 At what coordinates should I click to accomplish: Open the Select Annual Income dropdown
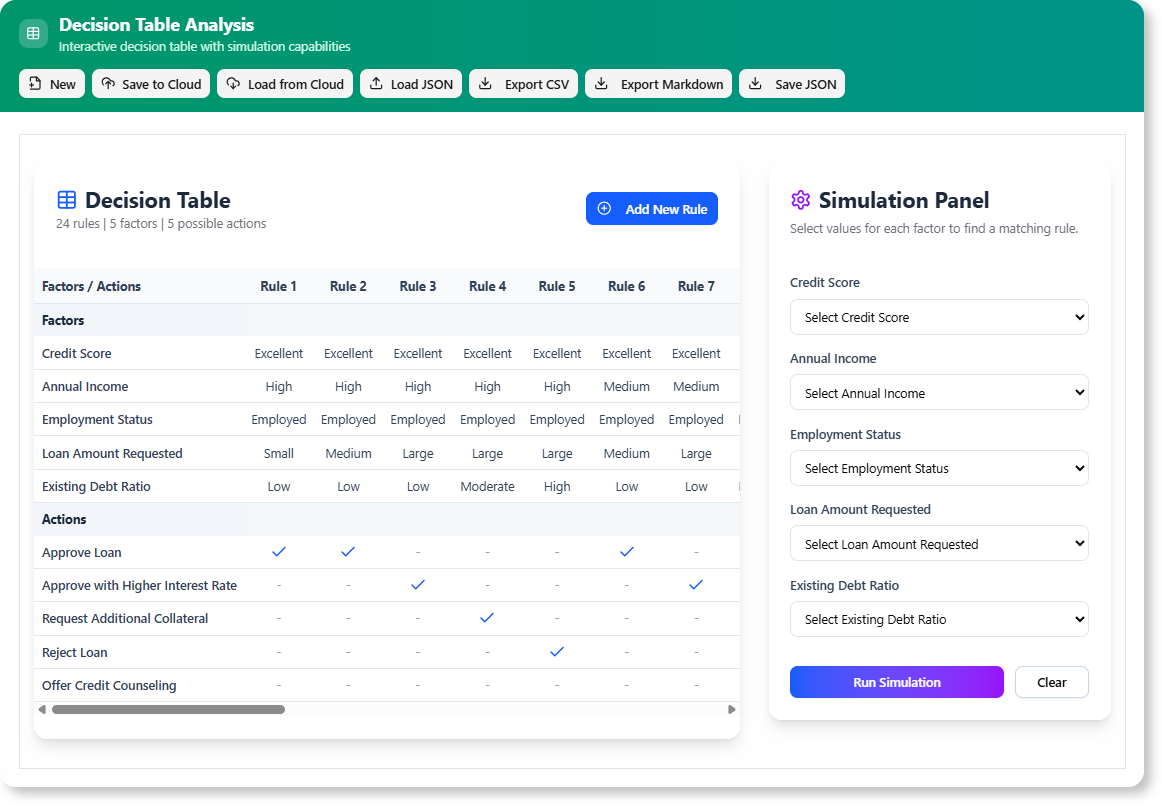coord(938,392)
